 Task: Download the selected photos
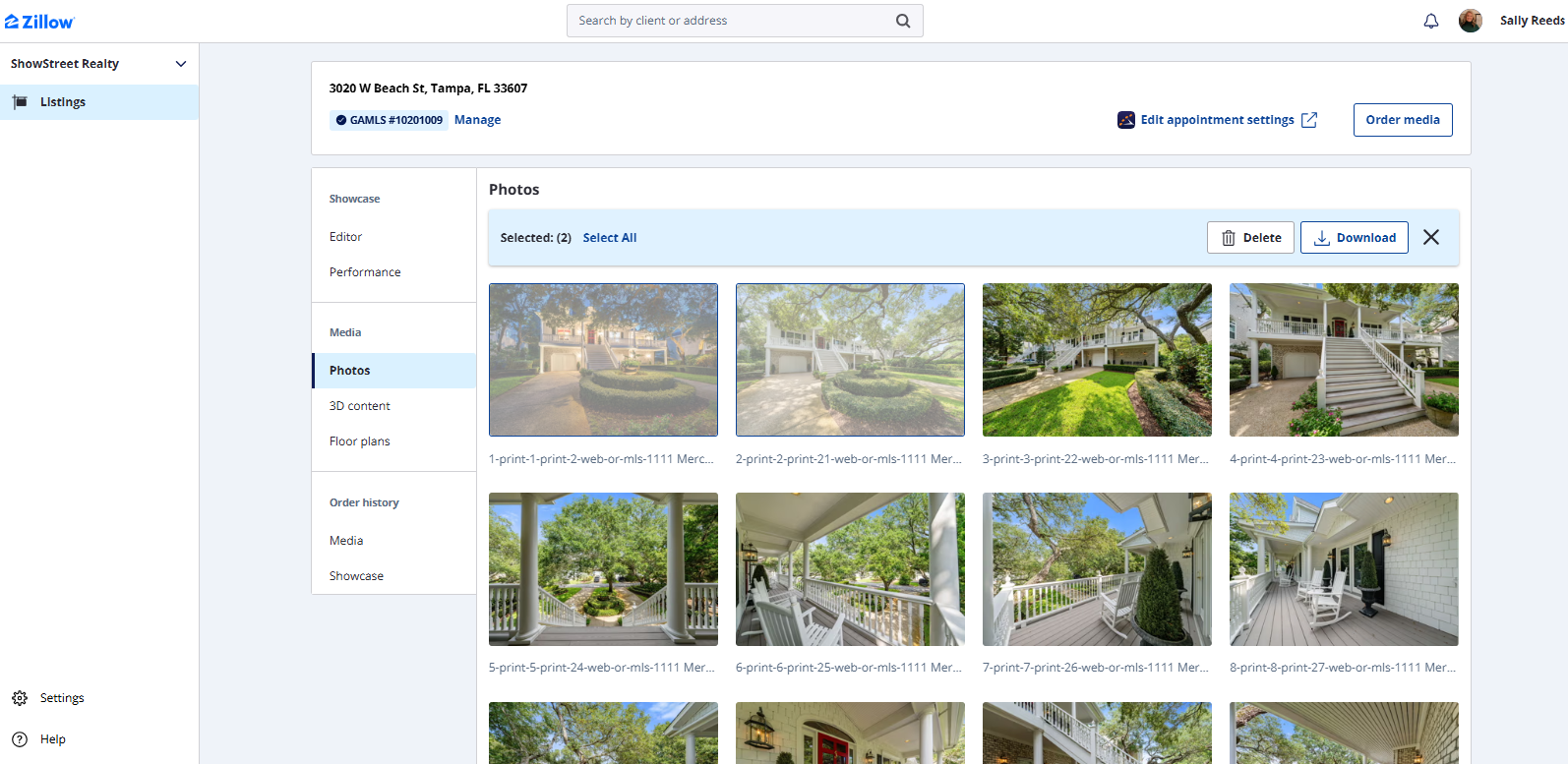click(x=1354, y=238)
